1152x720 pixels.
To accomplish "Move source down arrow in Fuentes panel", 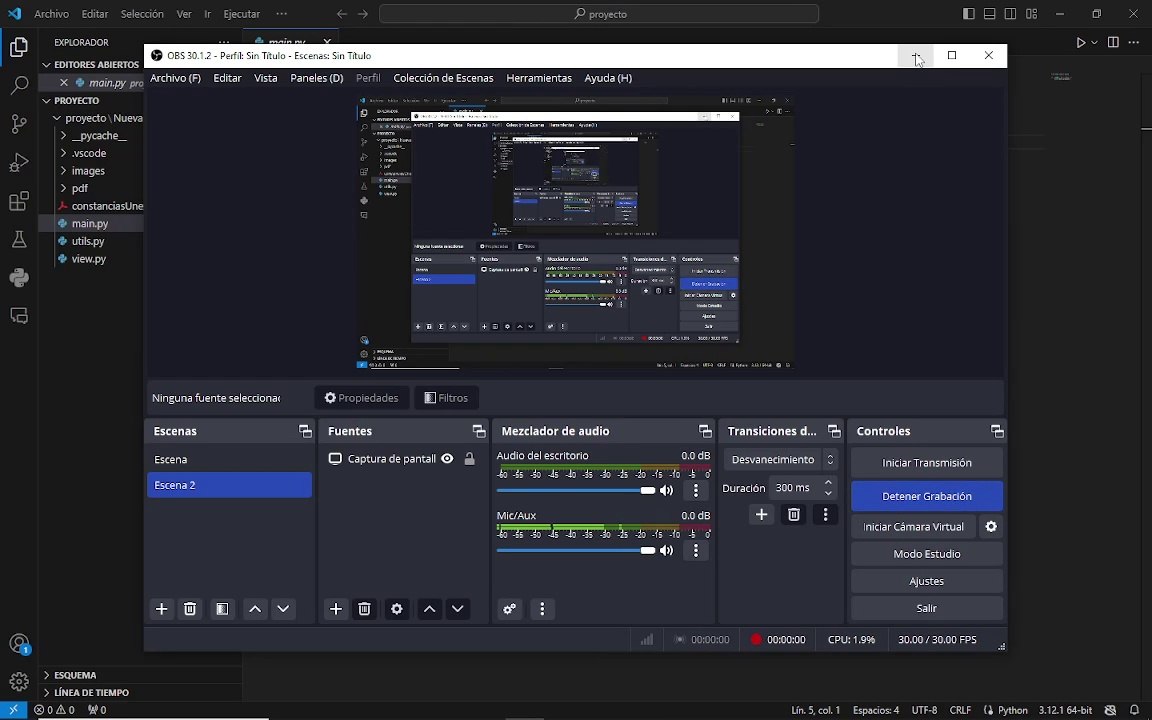I will click(458, 609).
